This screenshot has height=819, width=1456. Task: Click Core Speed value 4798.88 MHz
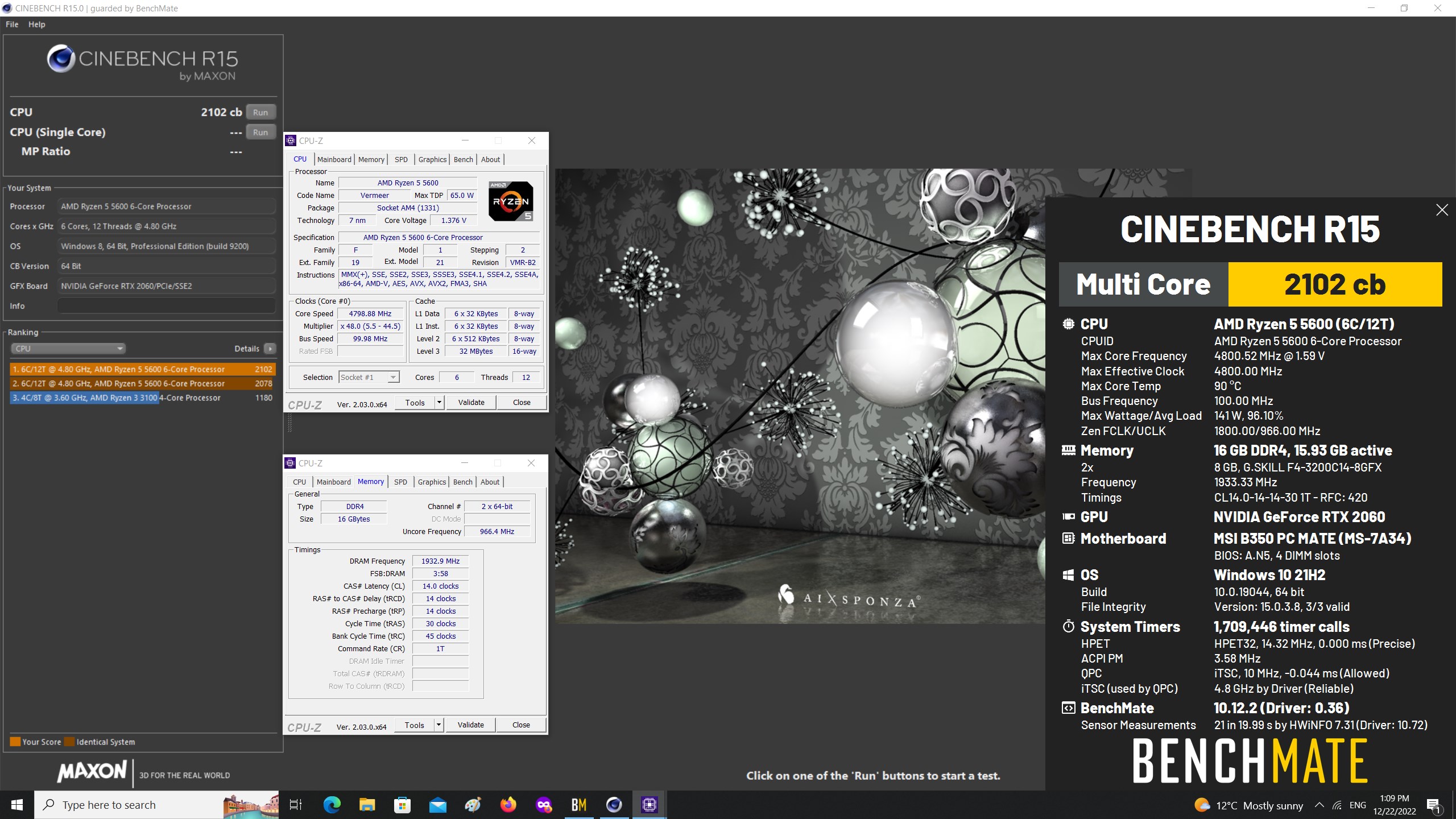(370, 313)
